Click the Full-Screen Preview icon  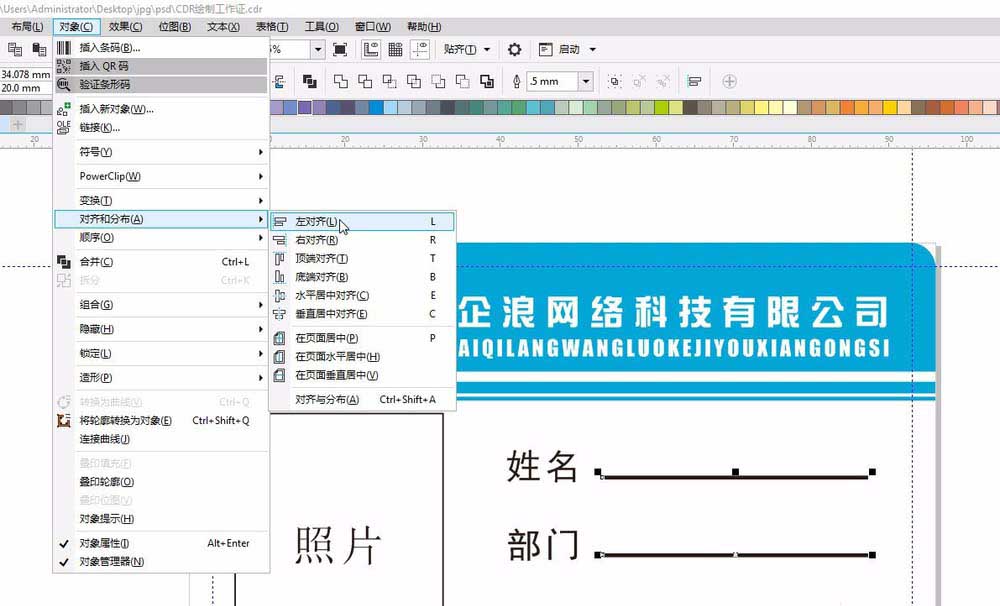(340, 50)
